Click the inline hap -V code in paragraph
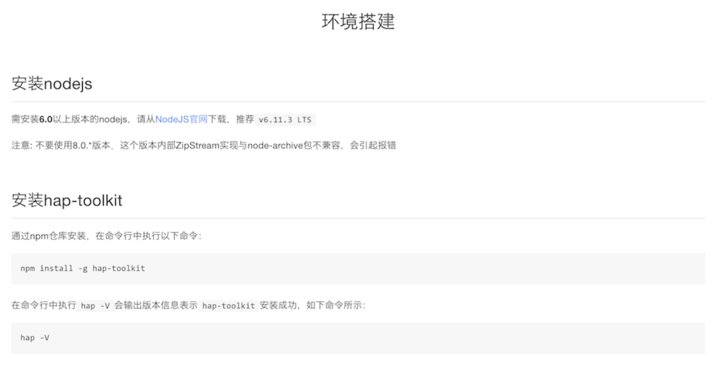 click(x=96, y=306)
